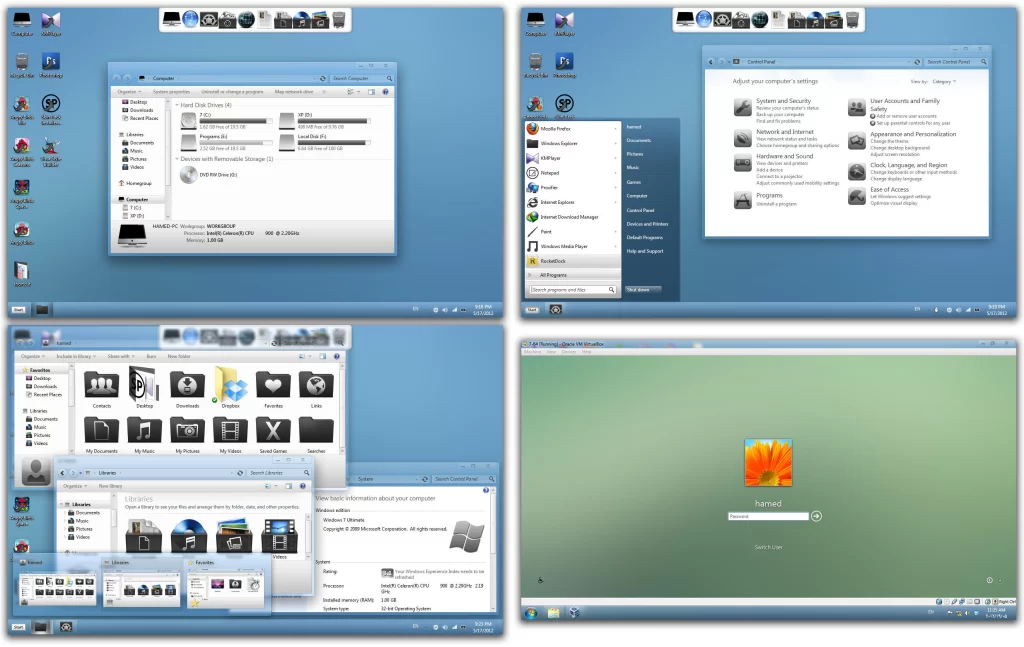Select Devices and Printers in Start menu
This screenshot has height=647, width=1024.
coord(647,224)
